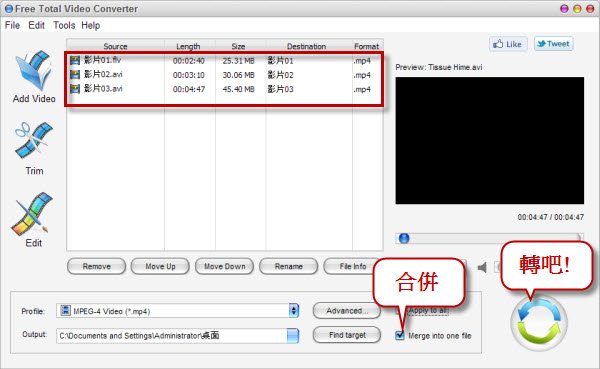The image size is (600, 369).
Task: Open the Help menu
Action: (x=91, y=25)
